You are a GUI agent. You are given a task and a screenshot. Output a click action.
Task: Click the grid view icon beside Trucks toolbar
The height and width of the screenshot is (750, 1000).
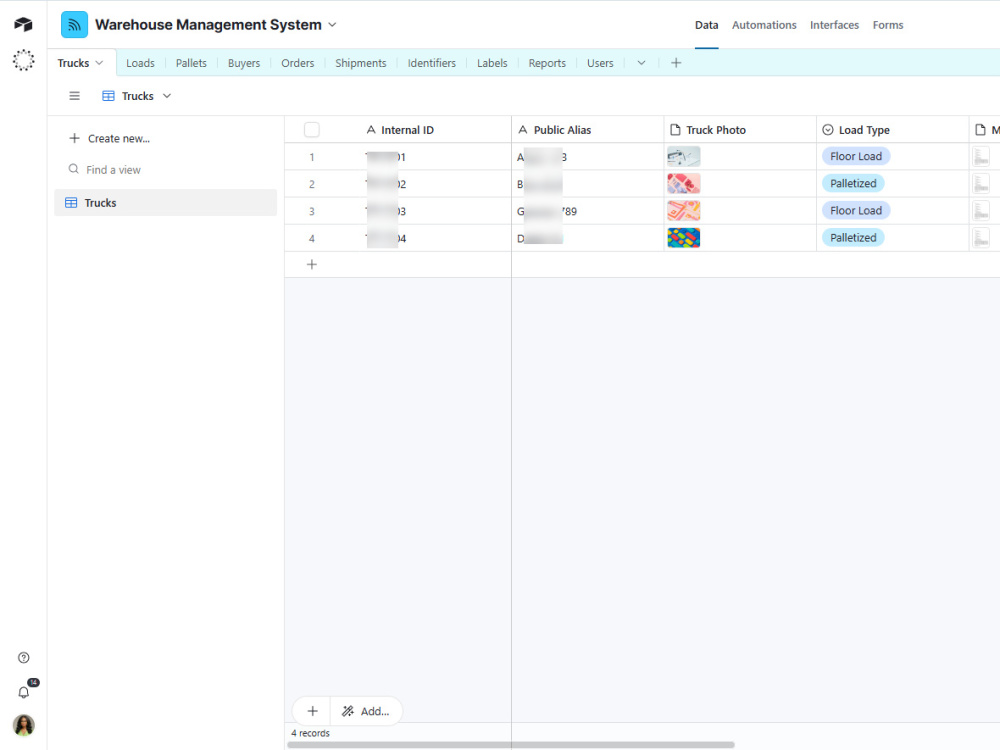click(108, 96)
